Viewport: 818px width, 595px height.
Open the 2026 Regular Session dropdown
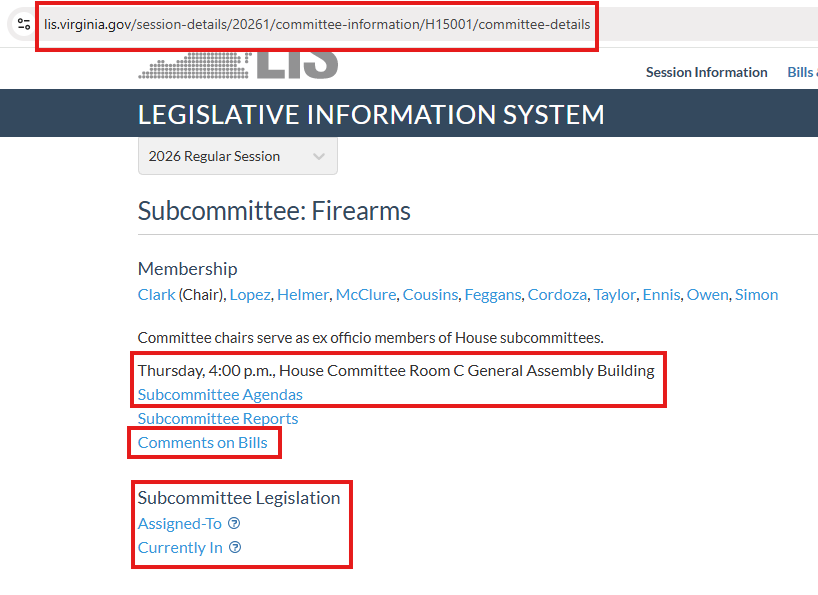[x=237, y=156]
